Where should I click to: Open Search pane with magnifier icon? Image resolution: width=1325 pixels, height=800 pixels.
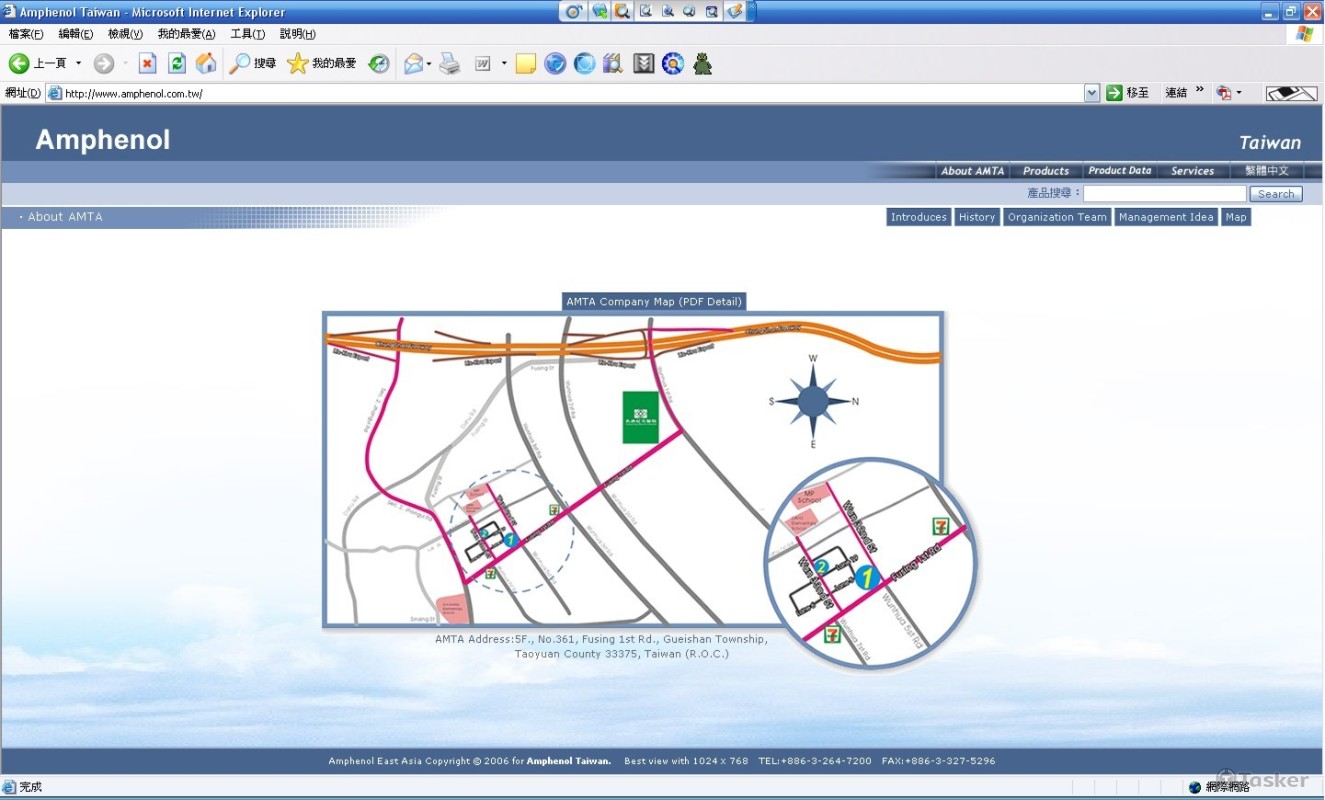coord(253,64)
